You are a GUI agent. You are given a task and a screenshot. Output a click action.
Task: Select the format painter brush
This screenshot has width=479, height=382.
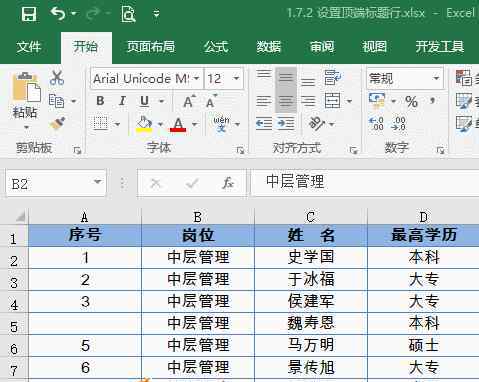58,124
